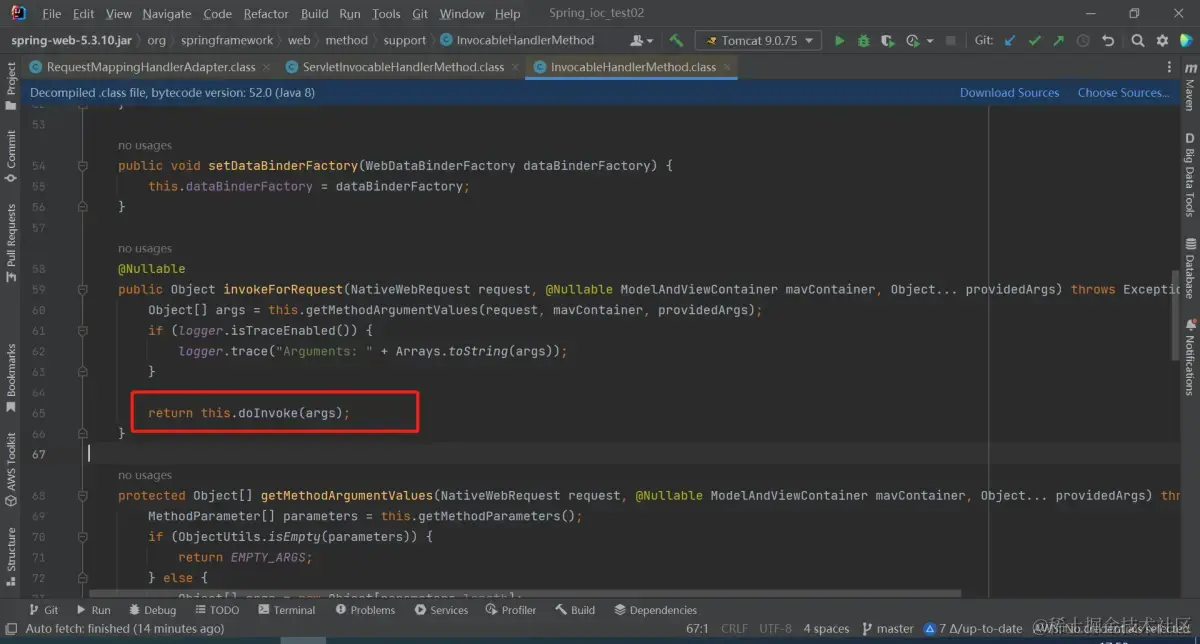Image resolution: width=1200 pixels, height=644 pixels.
Task: Open the Dependencies tool window
Action: click(x=655, y=610)
